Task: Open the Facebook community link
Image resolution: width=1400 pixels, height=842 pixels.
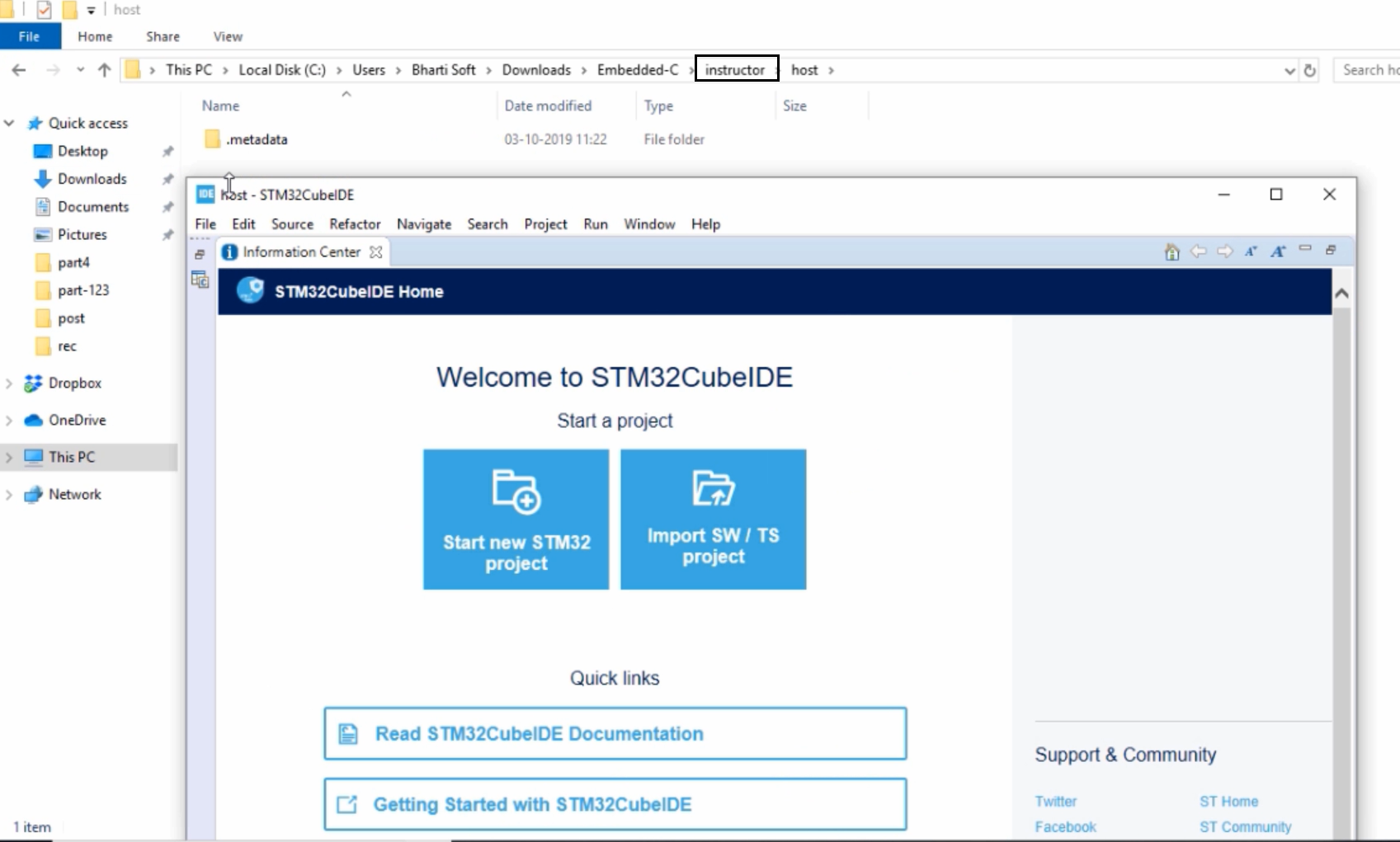Action: [1066, 827]
